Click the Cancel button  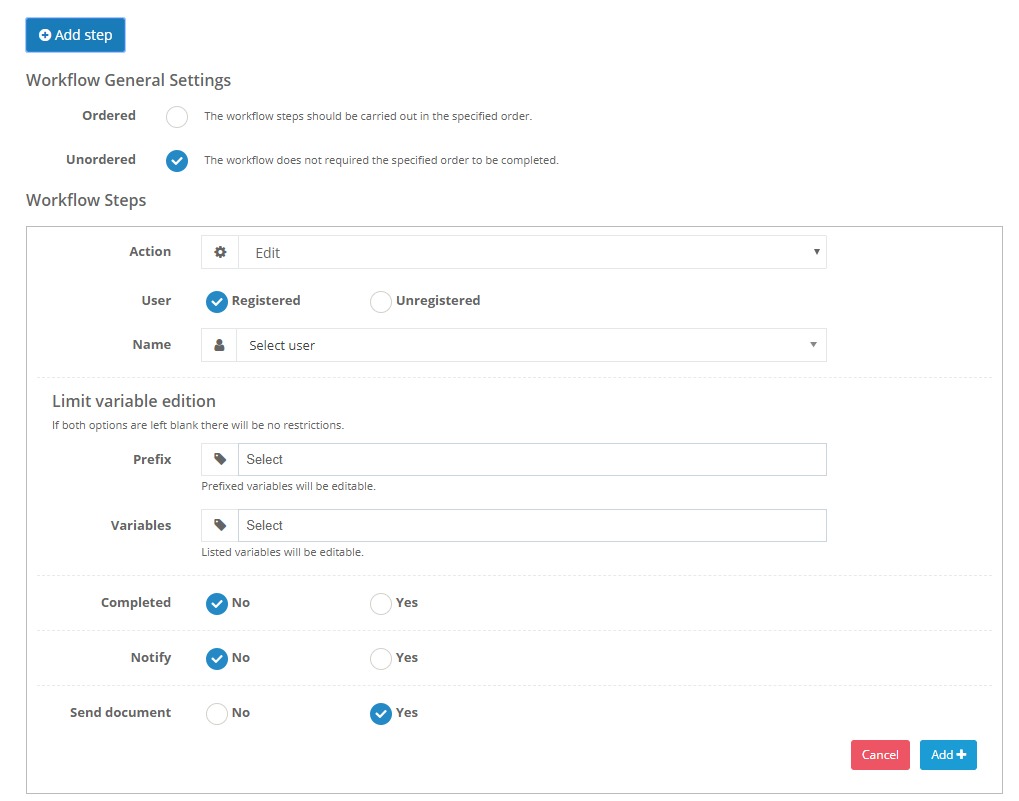click(x=879, y=755)
